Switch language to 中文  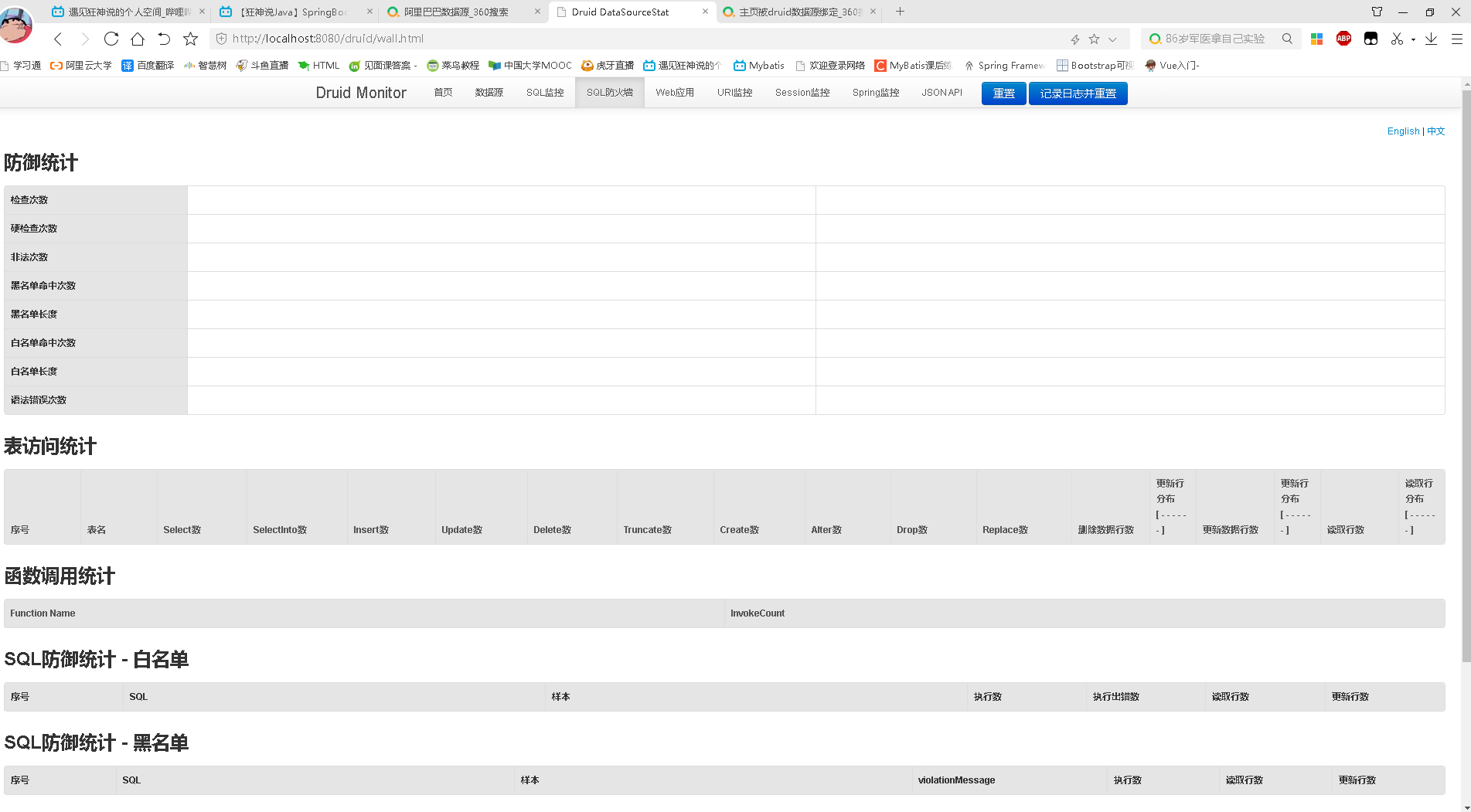coord(1435,131)
